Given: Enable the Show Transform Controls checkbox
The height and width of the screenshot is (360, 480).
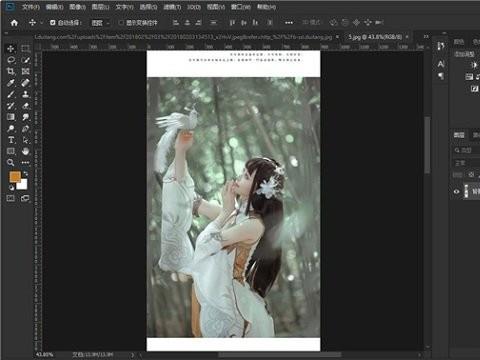Looking at the screenshot, I should click(x=121, y=23).
